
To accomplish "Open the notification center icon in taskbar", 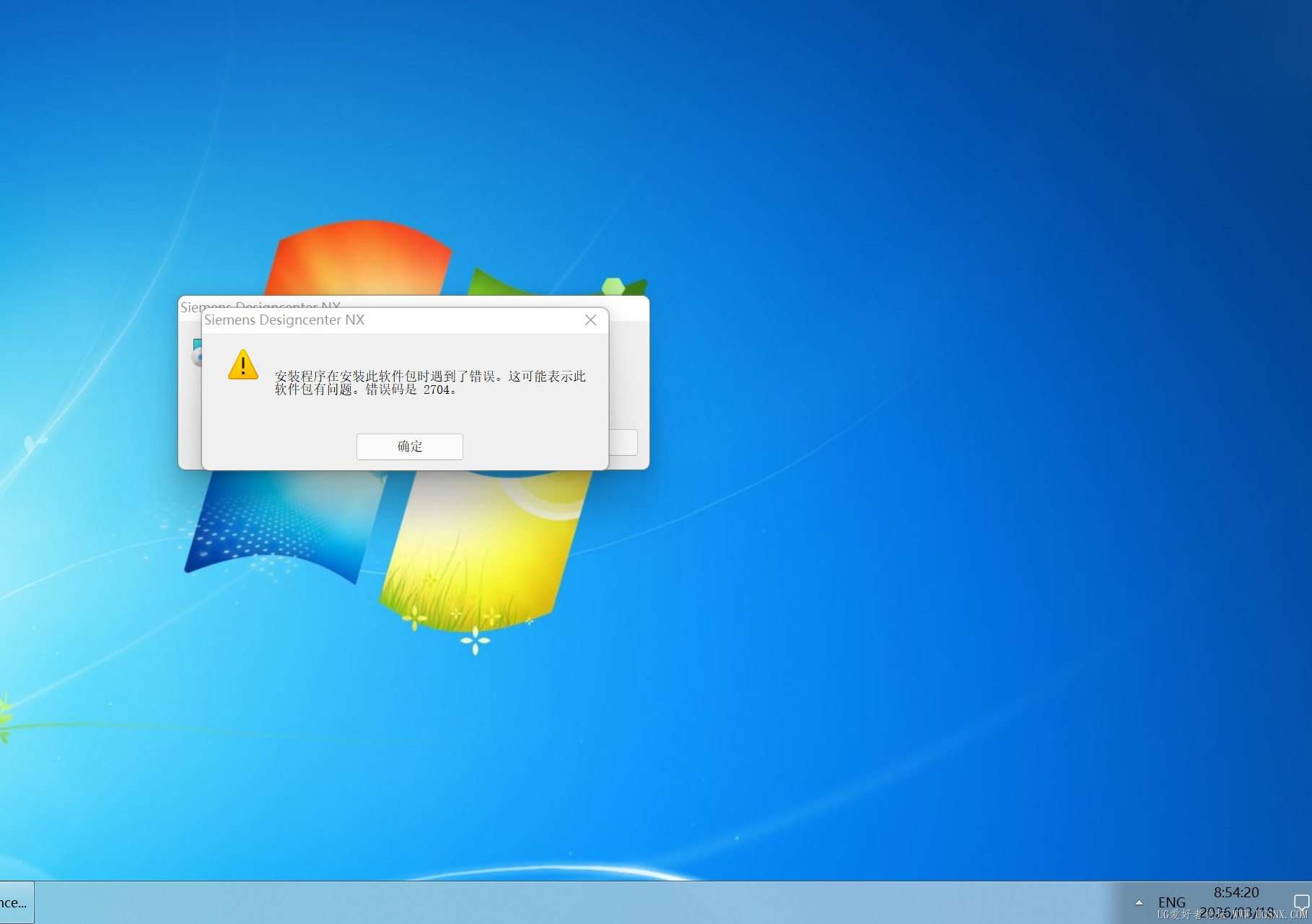I will pyautogui.click(x=1301, y=902).
